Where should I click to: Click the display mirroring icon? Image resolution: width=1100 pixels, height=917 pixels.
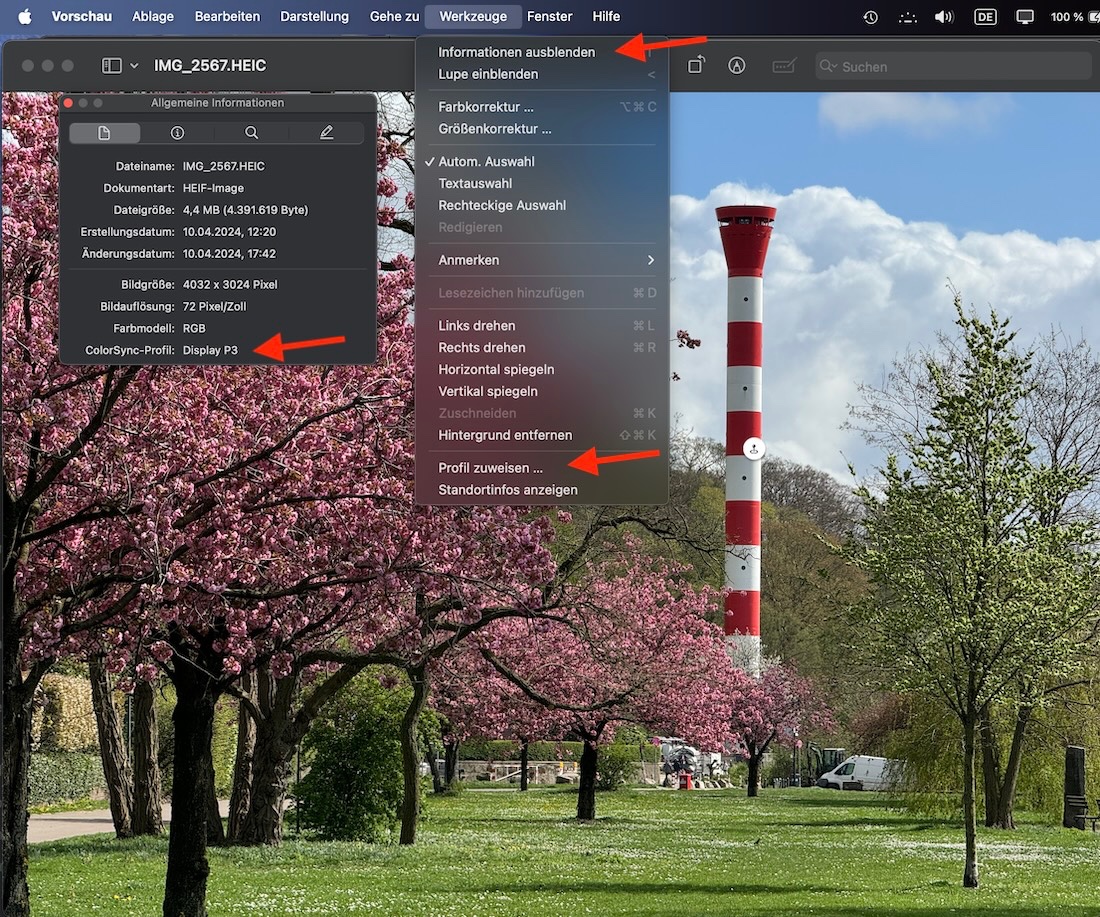click(1025, 17)
